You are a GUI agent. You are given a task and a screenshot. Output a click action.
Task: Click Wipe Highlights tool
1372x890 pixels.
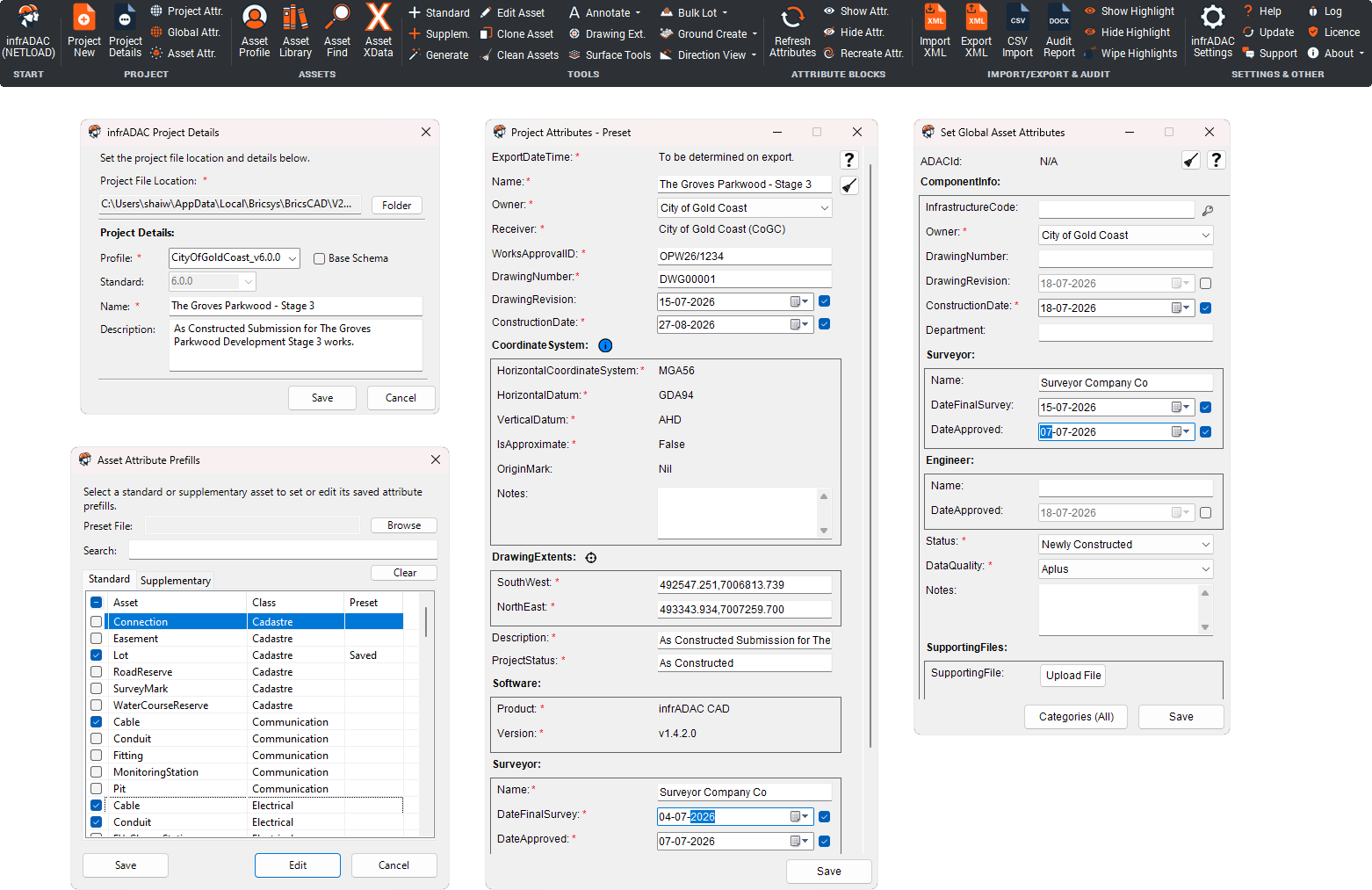(1130, 54)
